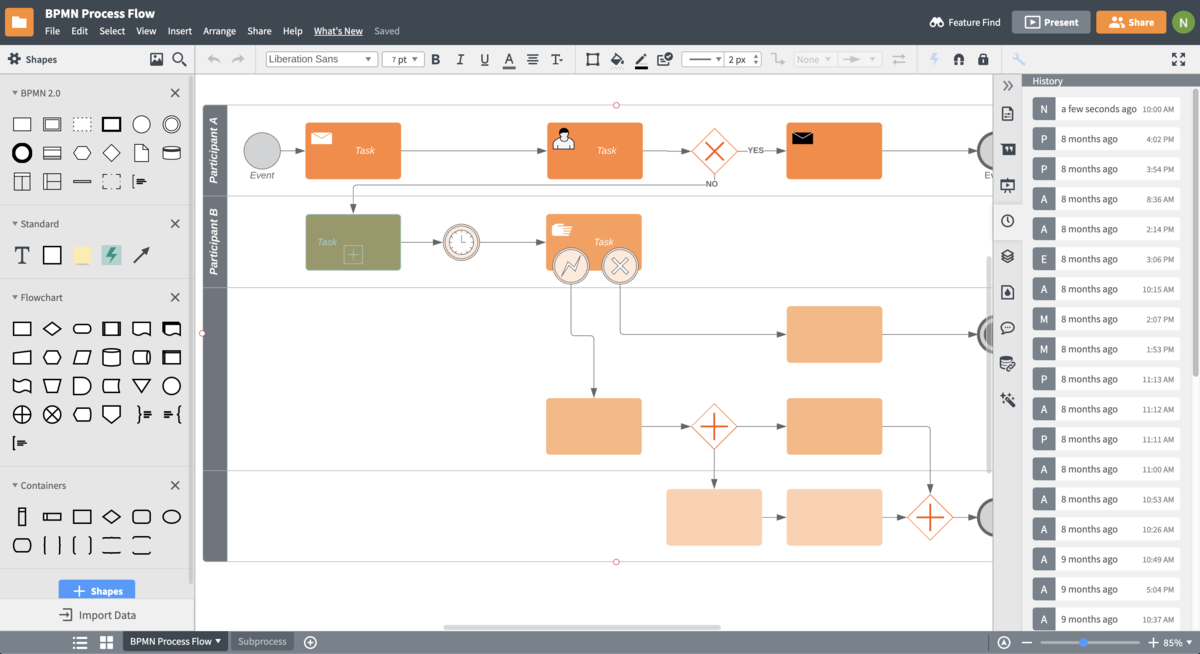
Task: Toggle bold text formatting
Action: tap(435, 60)
